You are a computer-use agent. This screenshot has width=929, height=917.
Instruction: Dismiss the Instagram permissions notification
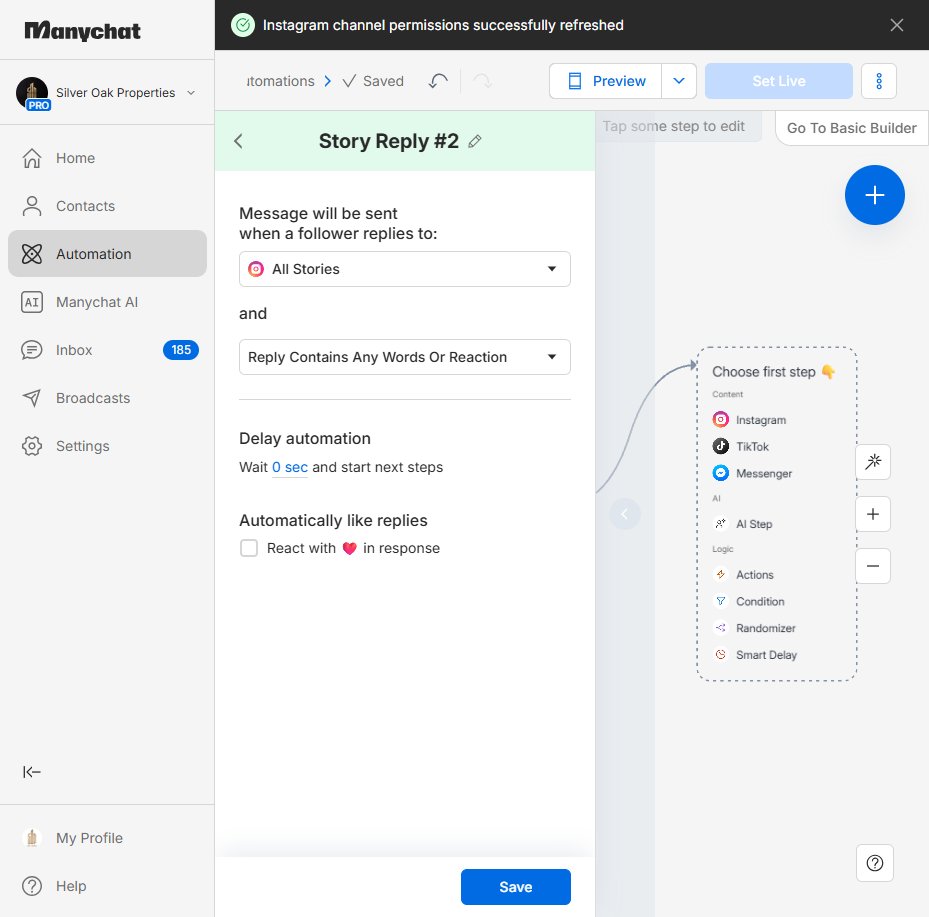[x=896, y=25]
